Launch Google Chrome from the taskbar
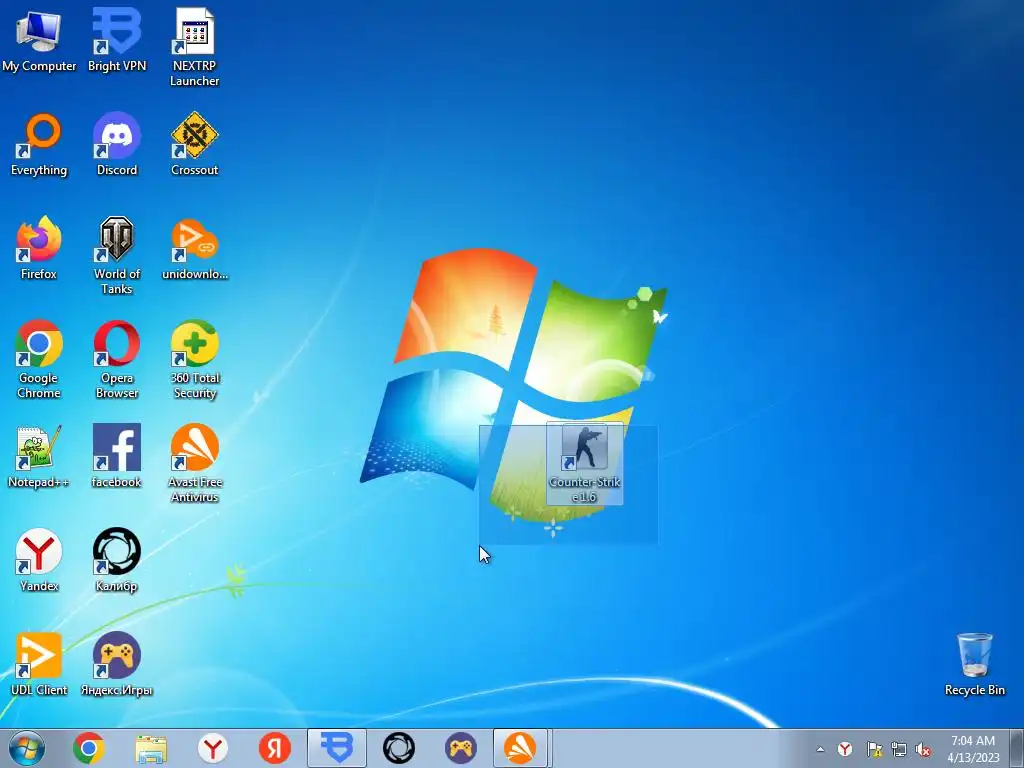 pyautogui.click(x=89, y=748)
